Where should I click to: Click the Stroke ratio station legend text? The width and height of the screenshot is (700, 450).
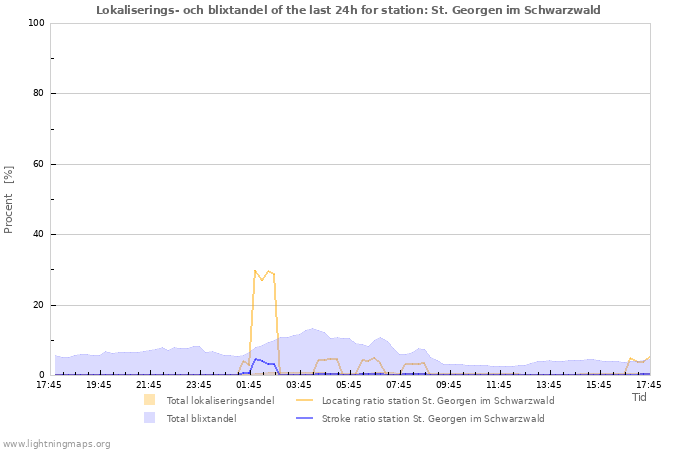433,418
